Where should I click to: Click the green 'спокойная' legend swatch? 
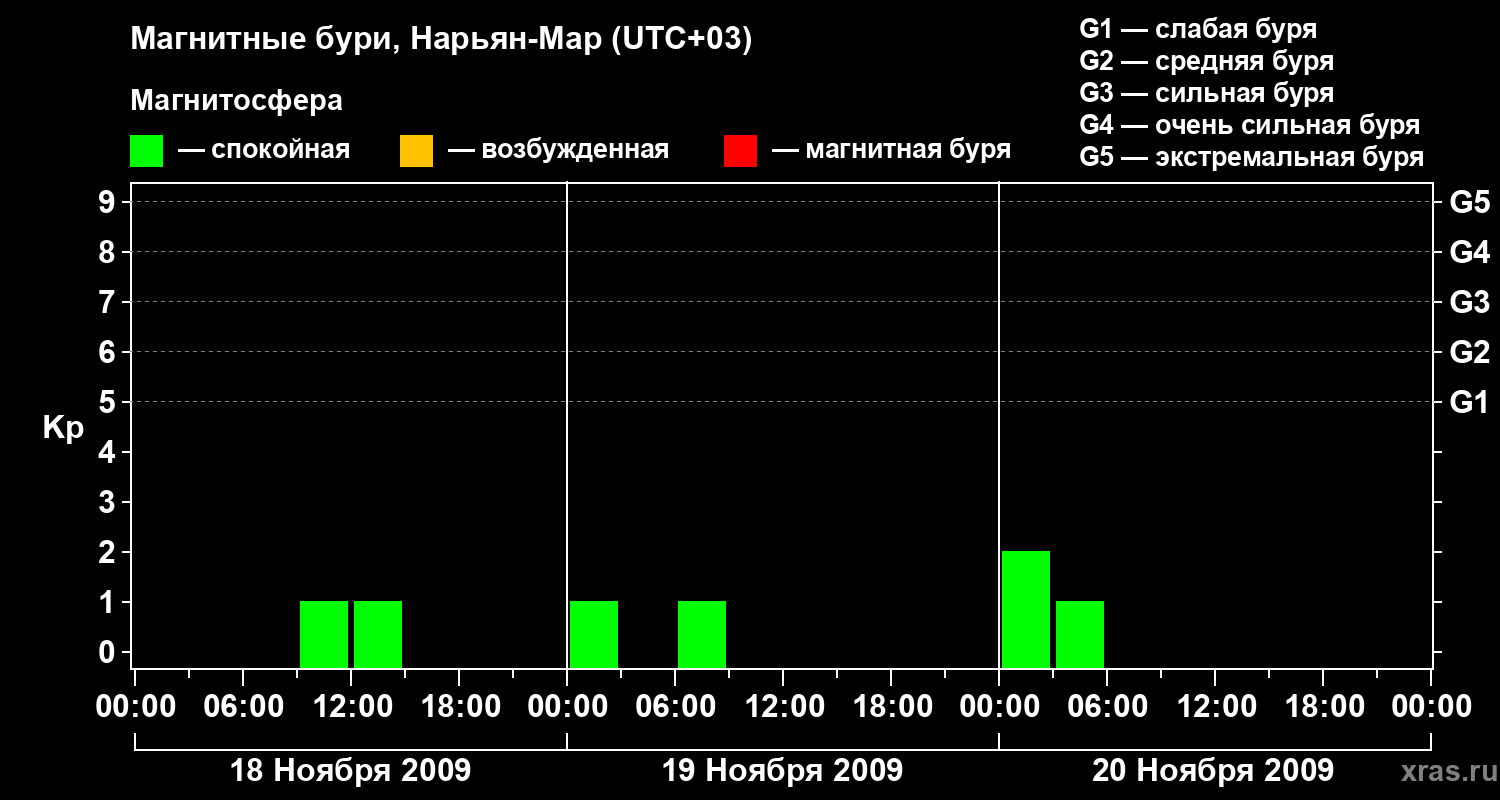(146, 151)
